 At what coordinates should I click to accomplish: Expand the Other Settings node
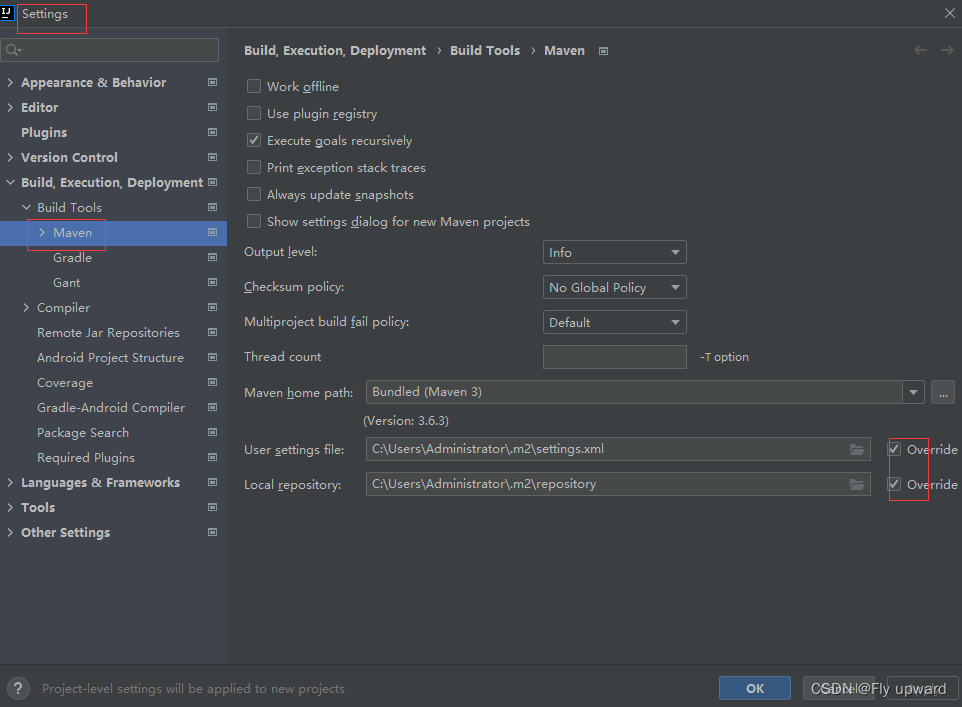click(10, 533)
